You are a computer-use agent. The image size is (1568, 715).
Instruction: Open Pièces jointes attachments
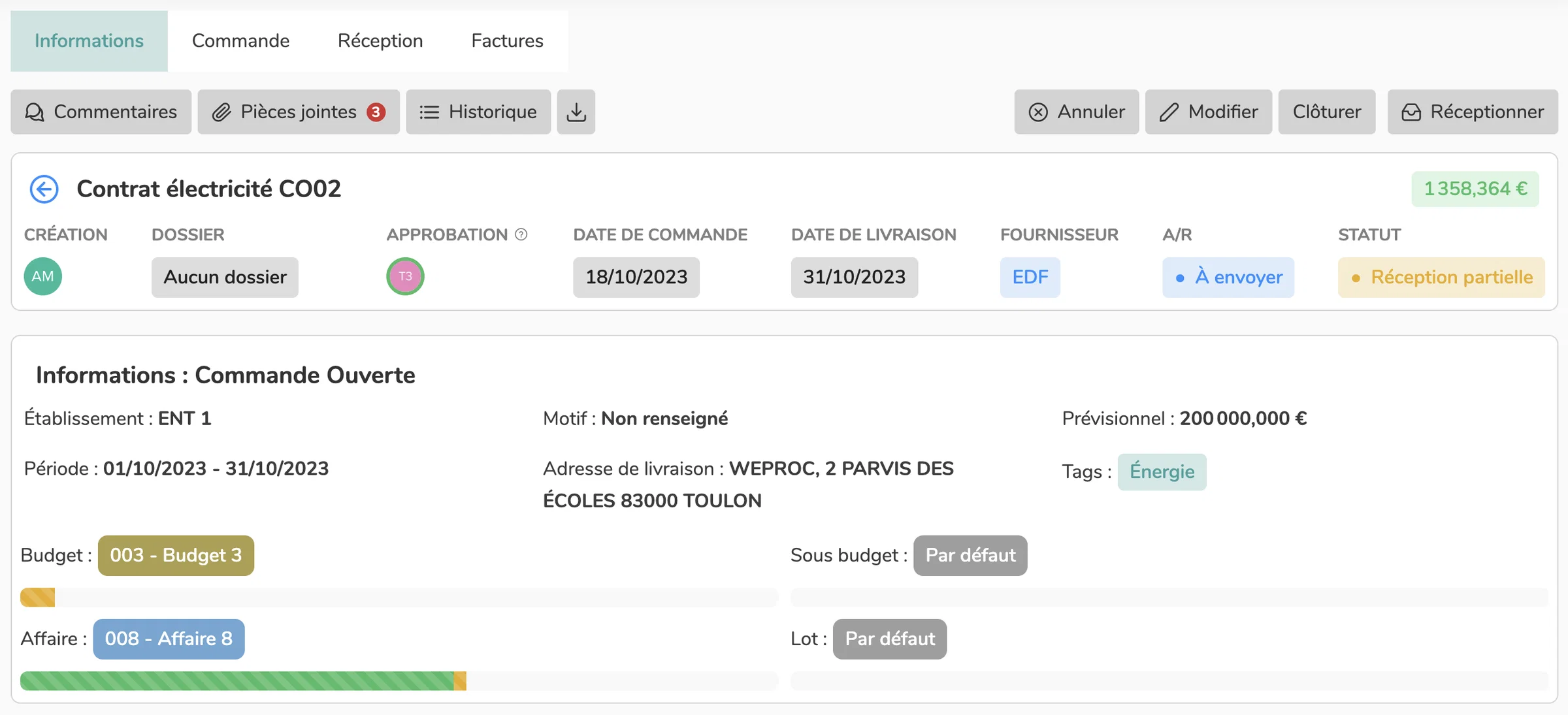(299, 112)
